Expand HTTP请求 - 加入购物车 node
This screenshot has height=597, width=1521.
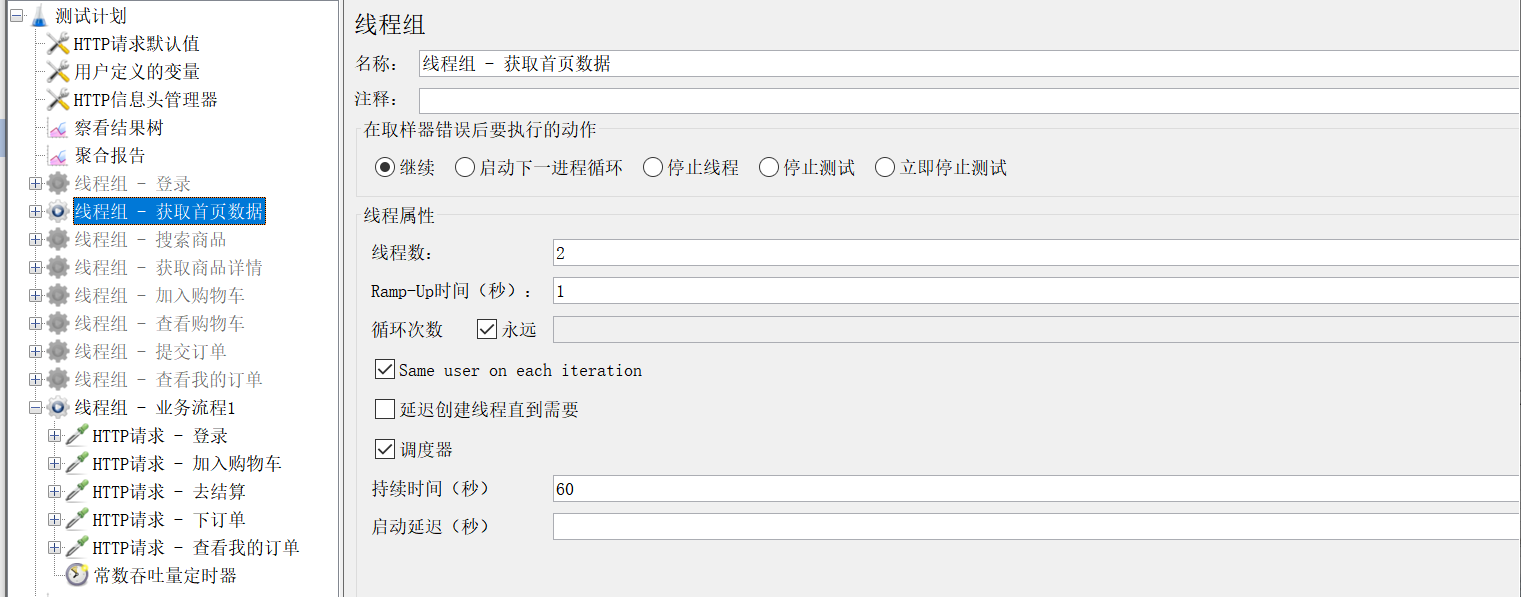[55, 464]
